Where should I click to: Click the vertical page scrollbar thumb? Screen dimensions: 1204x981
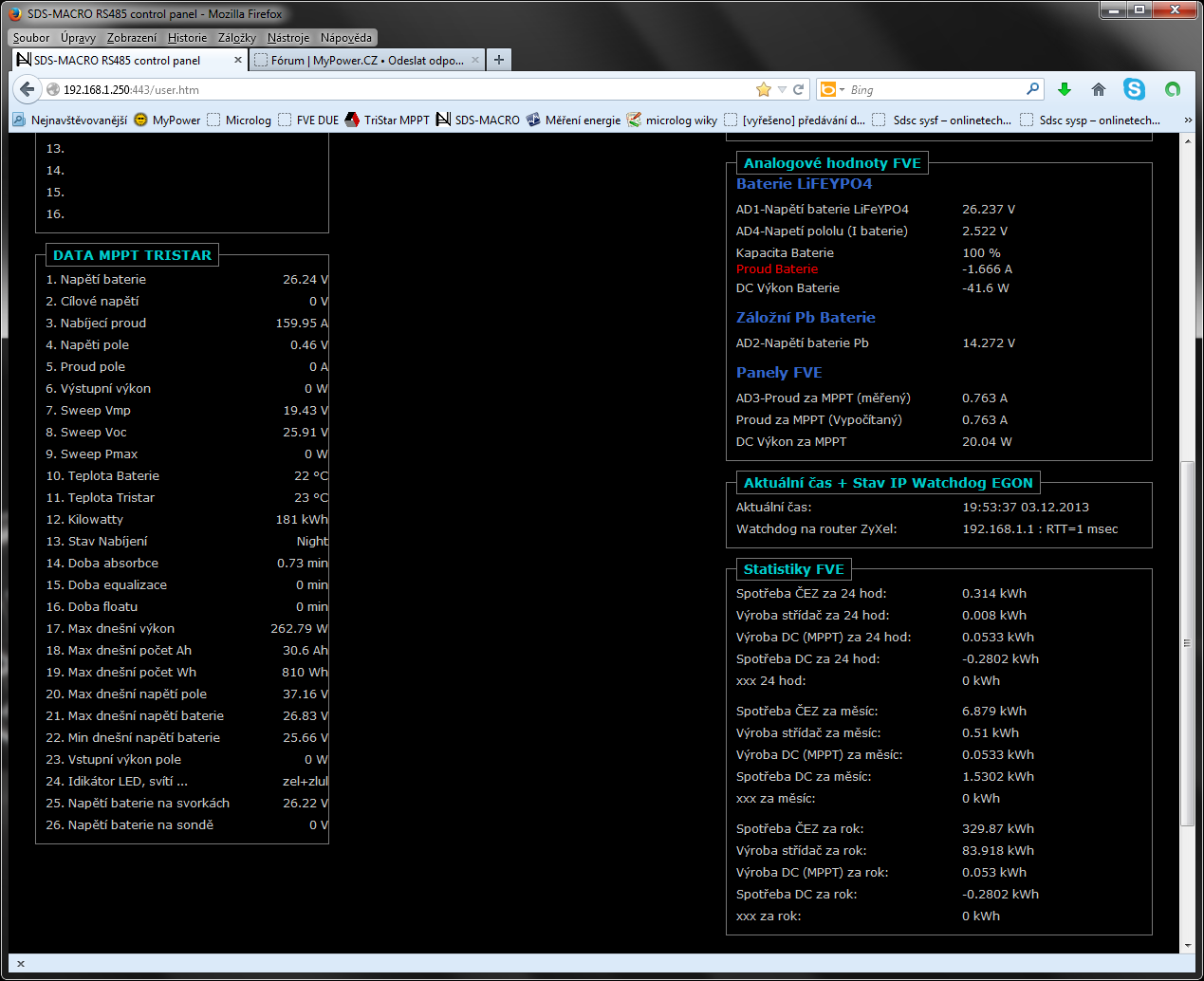[1187, 643]
